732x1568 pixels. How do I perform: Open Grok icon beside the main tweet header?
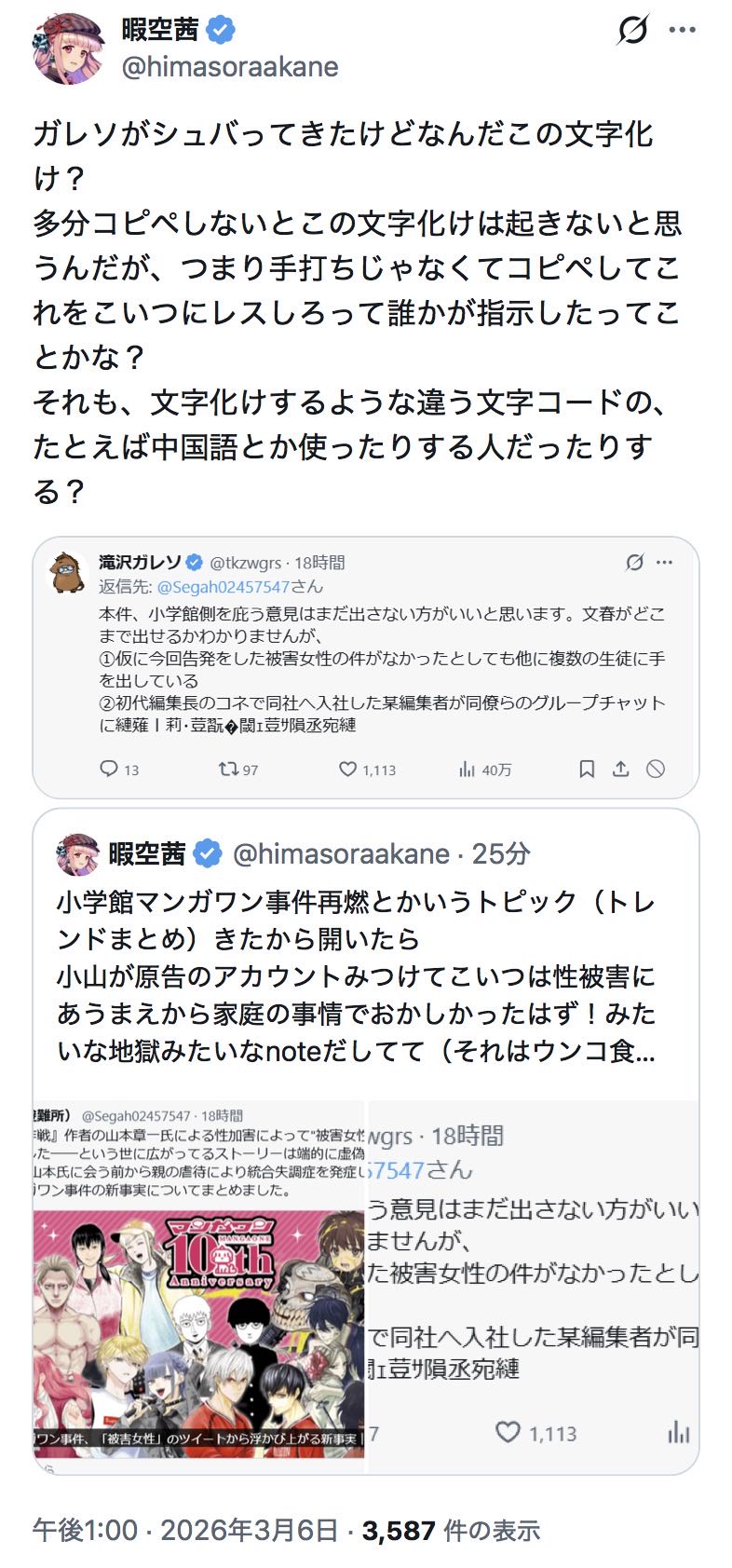click(632, 31)
